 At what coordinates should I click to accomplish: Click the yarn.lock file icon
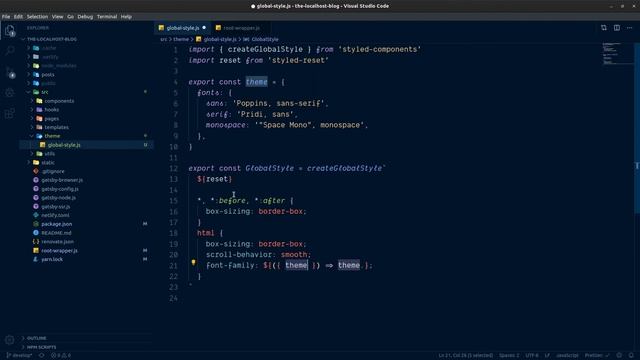(36, 259)
